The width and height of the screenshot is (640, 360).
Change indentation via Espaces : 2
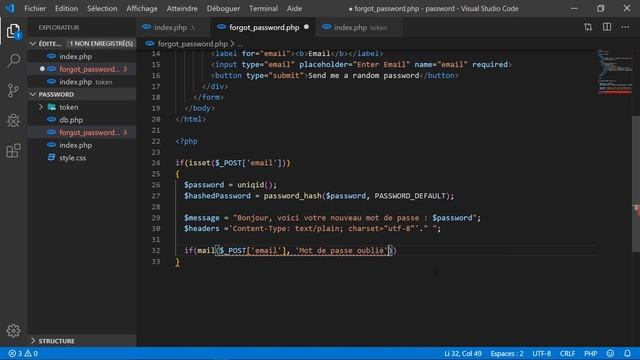coord(507,353)
